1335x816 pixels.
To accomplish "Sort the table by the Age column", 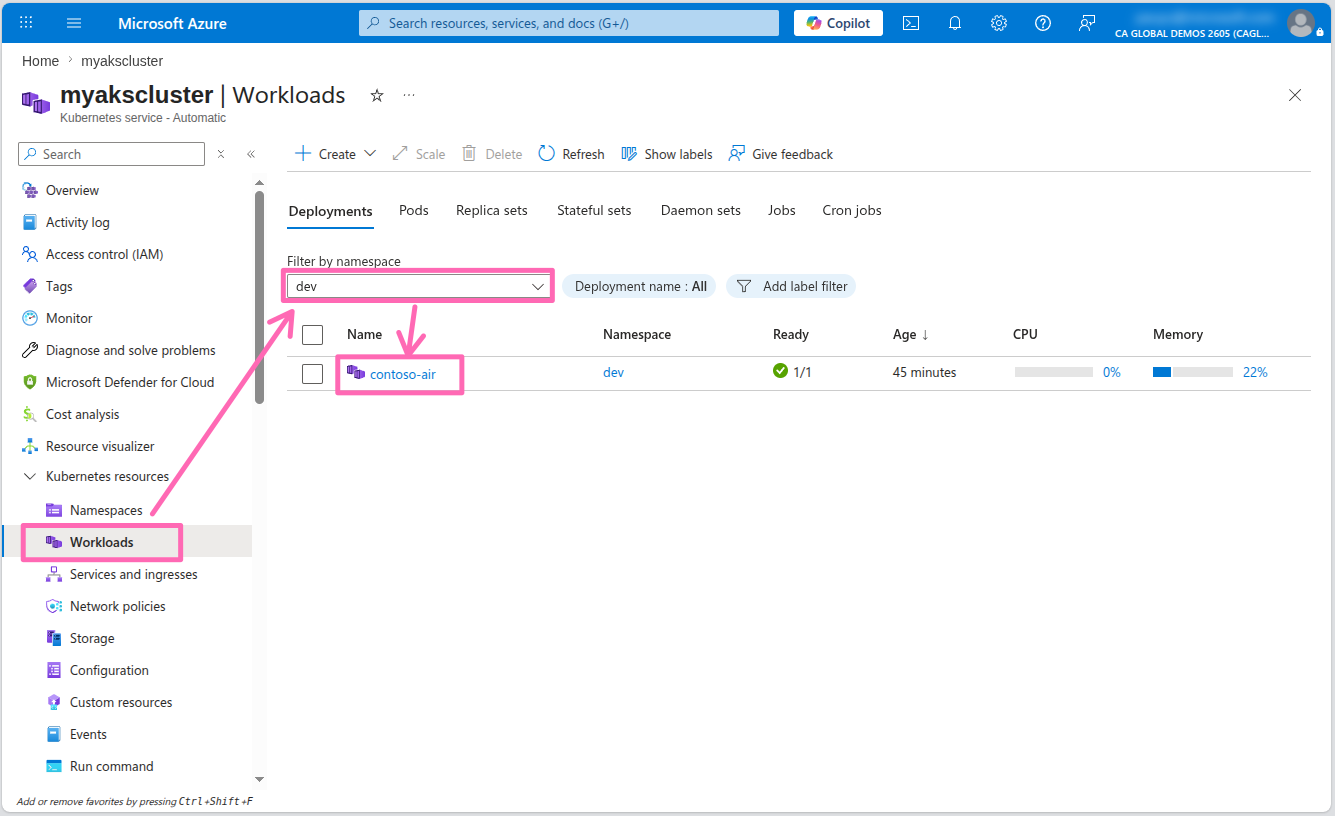I will (x=911, y=334).
